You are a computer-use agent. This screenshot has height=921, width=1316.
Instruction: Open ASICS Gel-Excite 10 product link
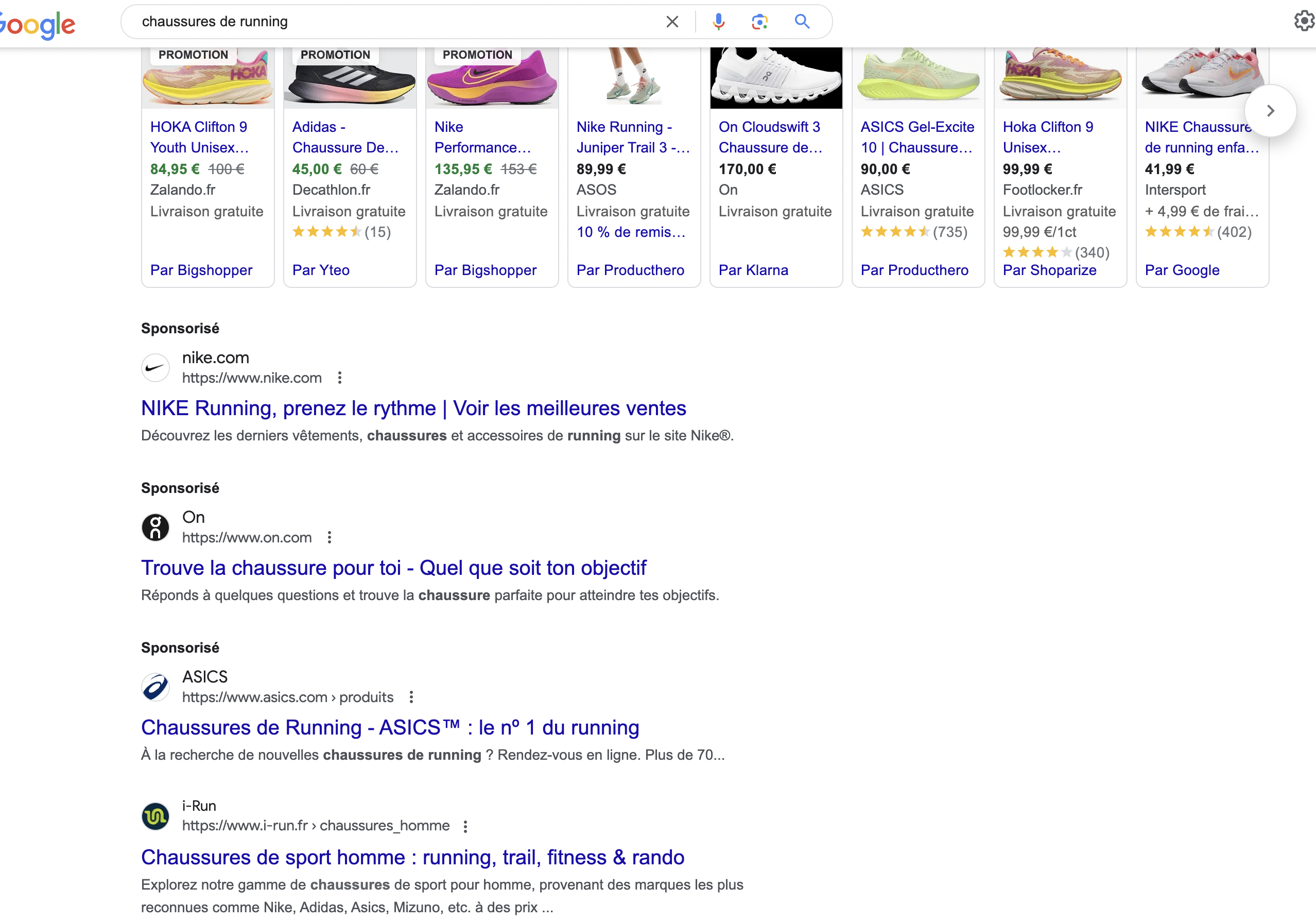coord(917,137)
